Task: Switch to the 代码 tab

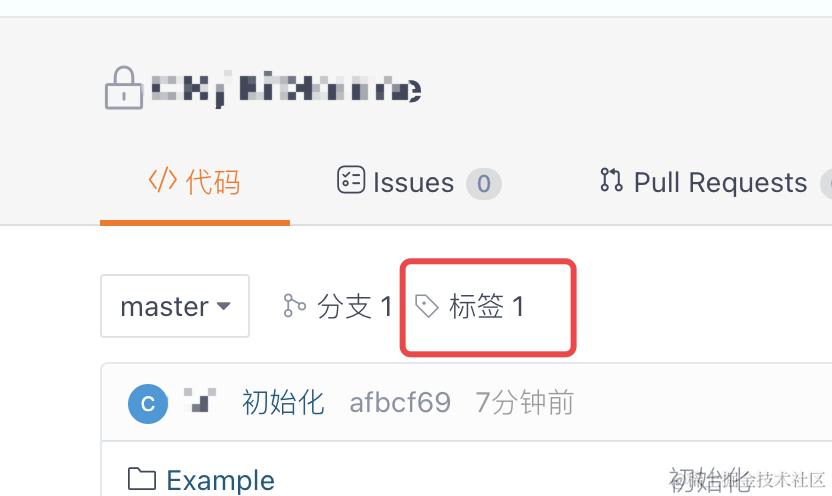Action: click(x=195, y=182)
